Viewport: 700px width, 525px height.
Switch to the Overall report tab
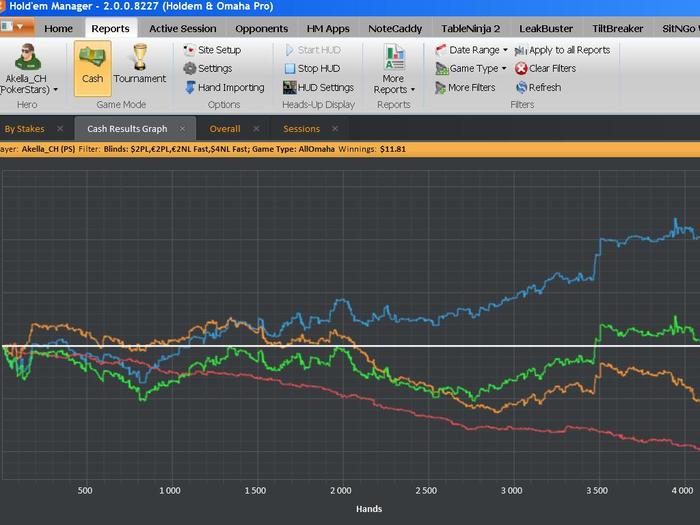(x=225, y=129)
